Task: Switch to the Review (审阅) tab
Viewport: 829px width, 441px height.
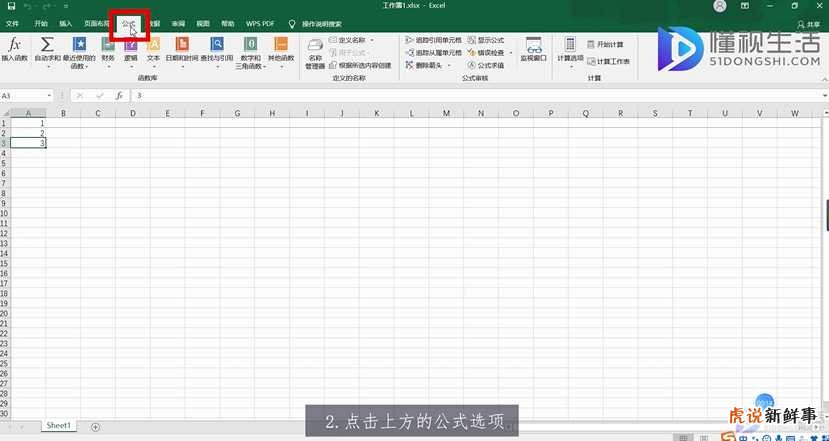Action: click(178, 24)
